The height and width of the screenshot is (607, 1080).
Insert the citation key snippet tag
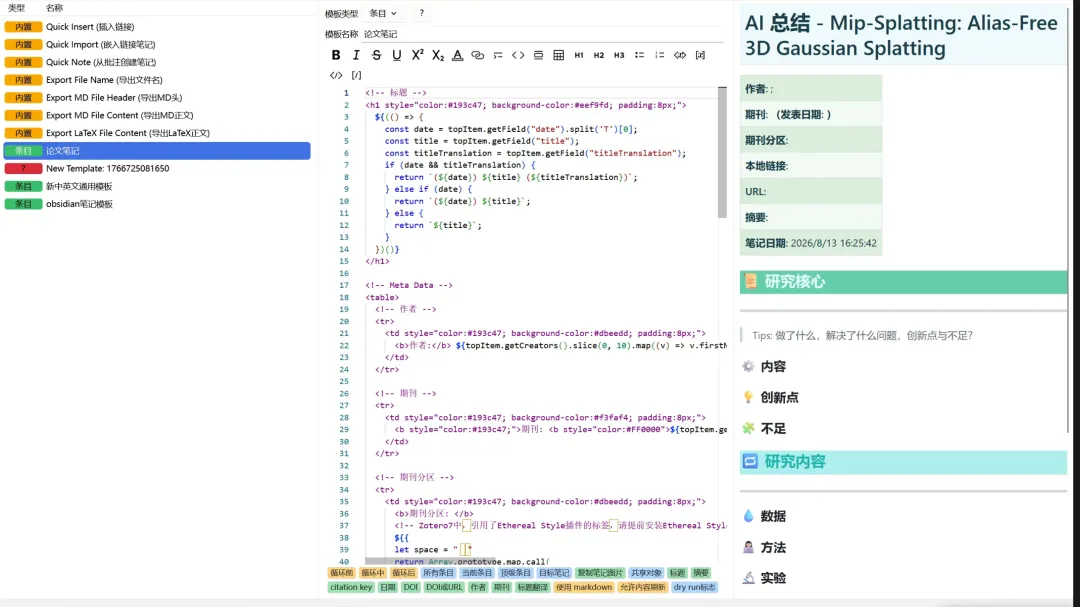[351, 587]
